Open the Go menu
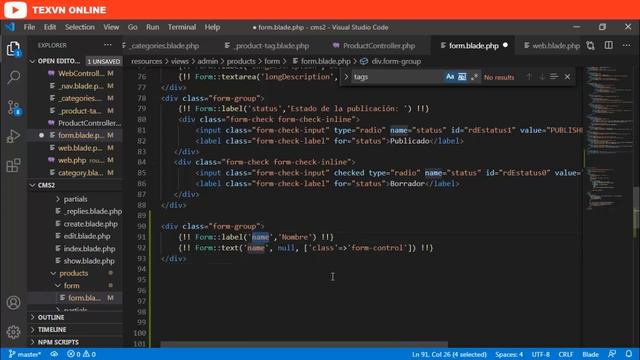The width and height of the screenshot is (640, 360). coord(132,27)
